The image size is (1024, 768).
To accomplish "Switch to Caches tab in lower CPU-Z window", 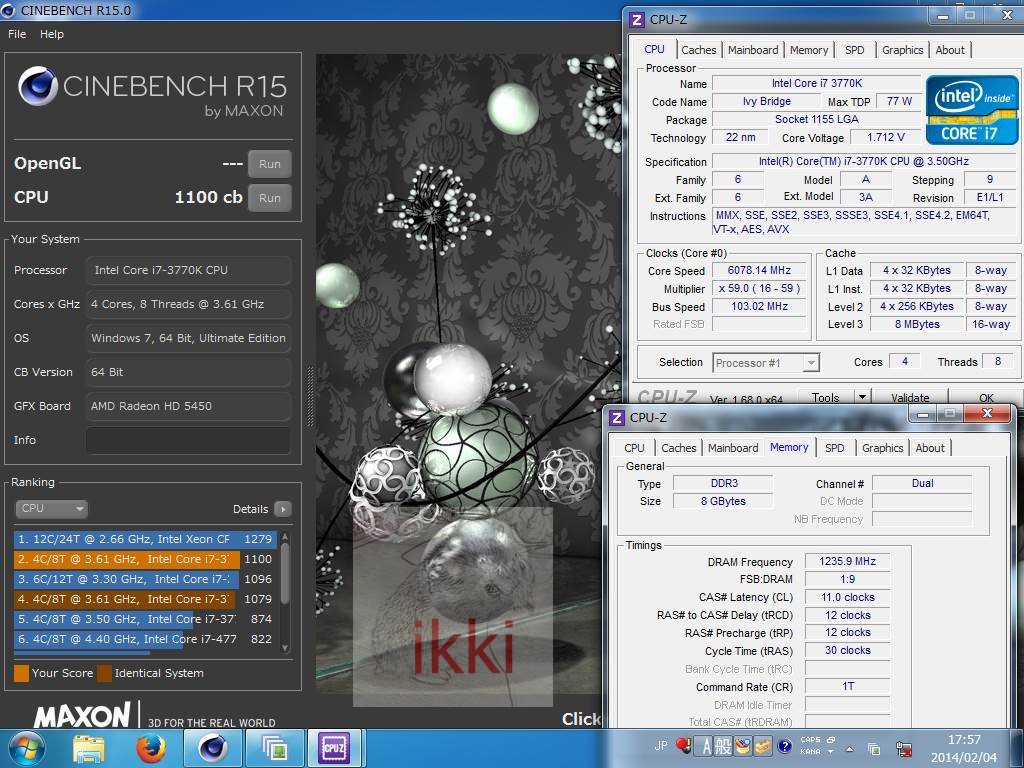I will click(679, 448).
